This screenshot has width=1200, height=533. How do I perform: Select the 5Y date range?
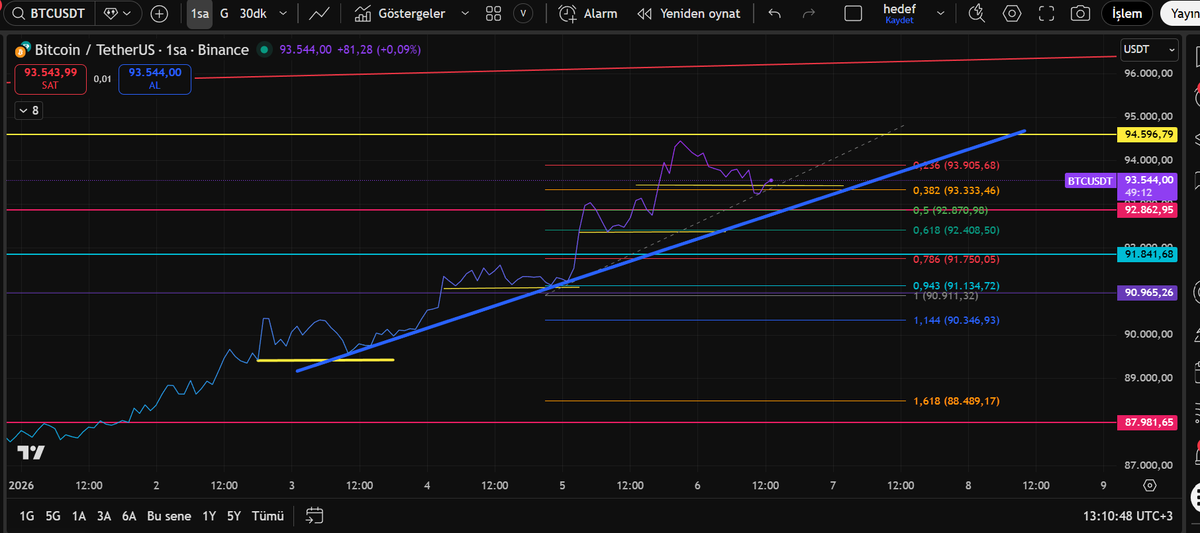coord(234,516)
